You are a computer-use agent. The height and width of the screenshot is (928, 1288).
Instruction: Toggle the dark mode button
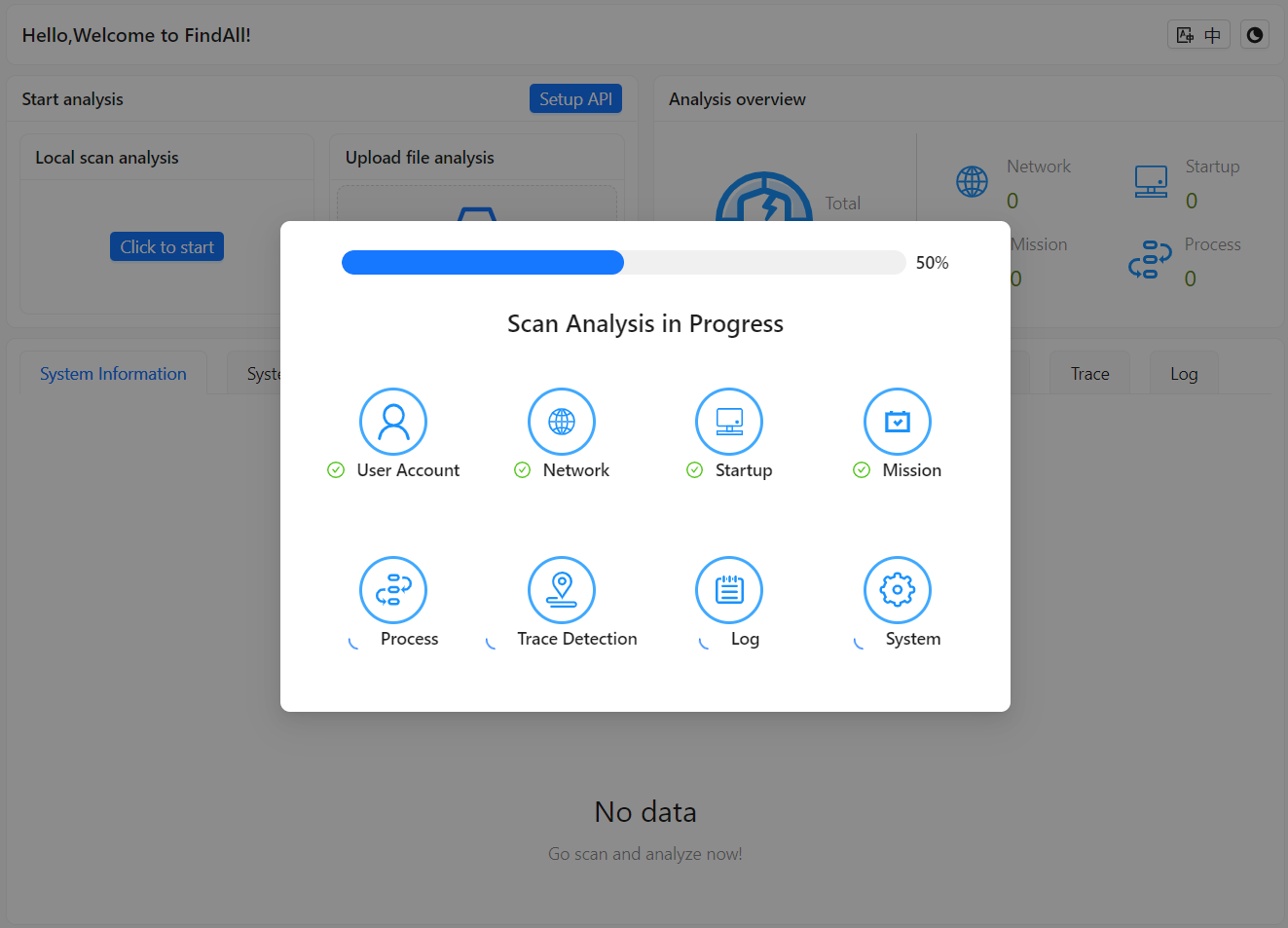coord(1255,35)
